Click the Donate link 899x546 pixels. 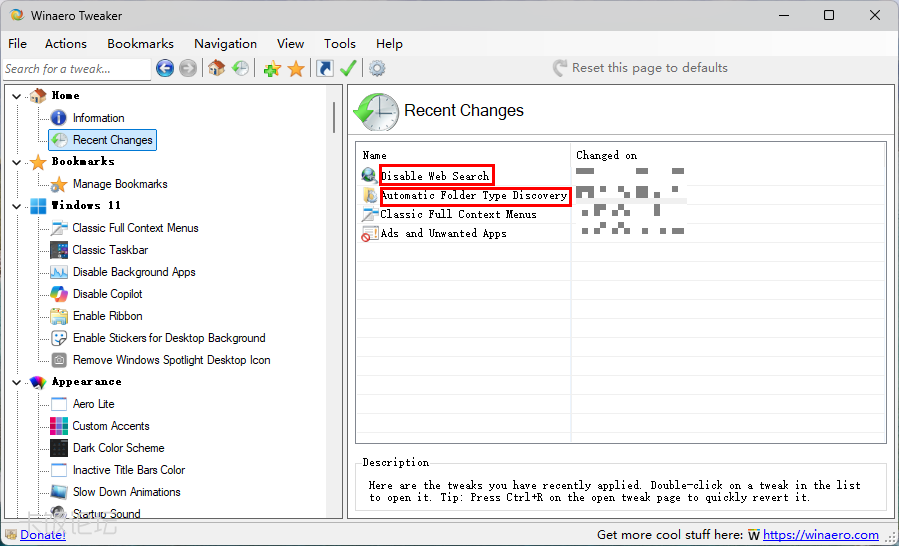42,535
